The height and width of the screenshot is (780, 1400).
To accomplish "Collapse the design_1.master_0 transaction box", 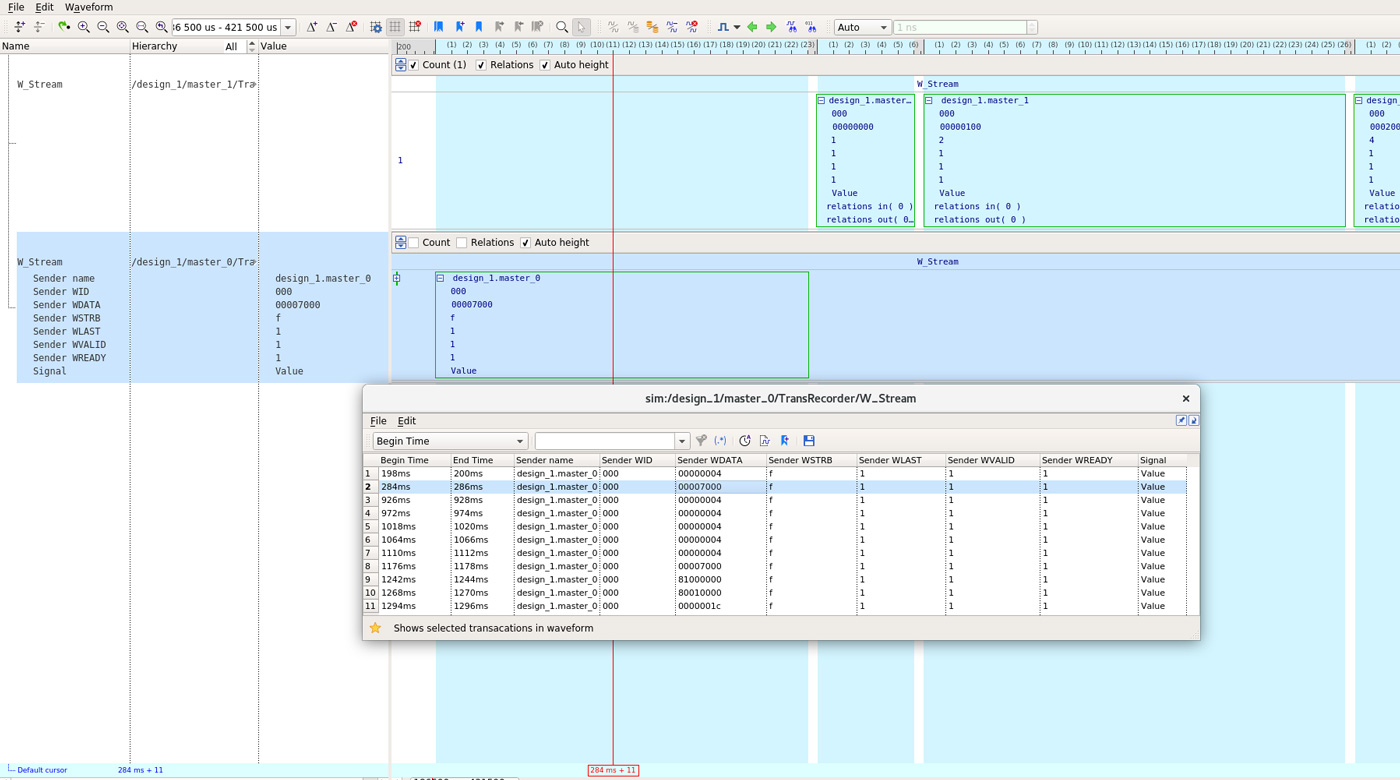I will click(x=440, y=278).
